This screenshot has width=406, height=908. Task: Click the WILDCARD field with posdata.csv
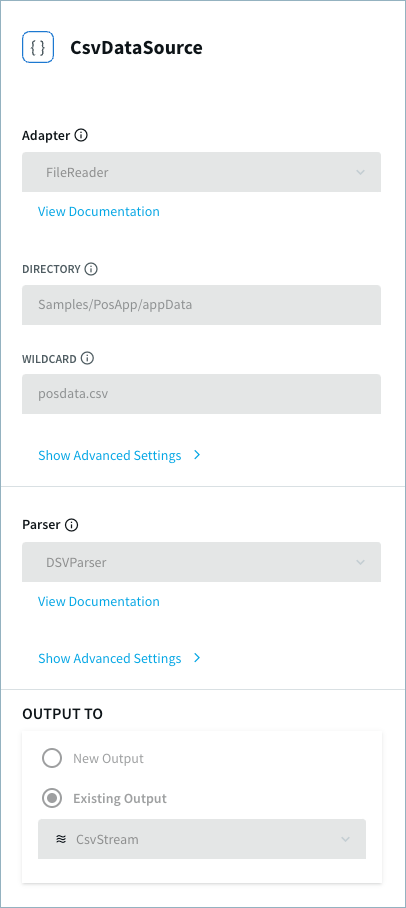(x=202, y=394)
